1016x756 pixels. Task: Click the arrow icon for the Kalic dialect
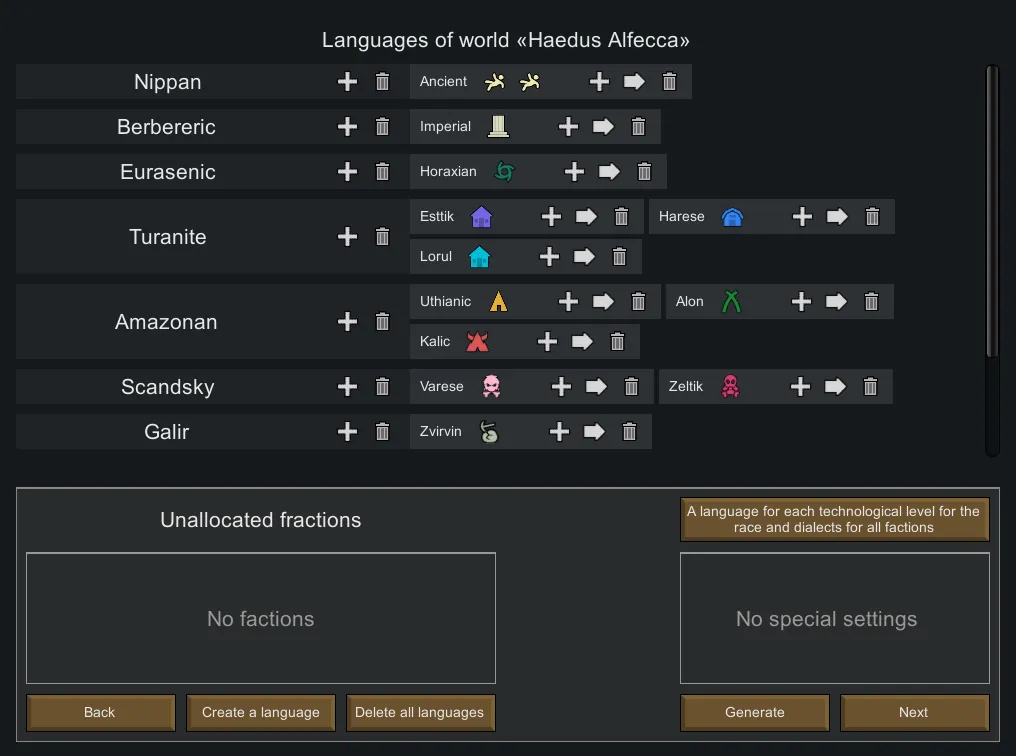click(582, 342)
